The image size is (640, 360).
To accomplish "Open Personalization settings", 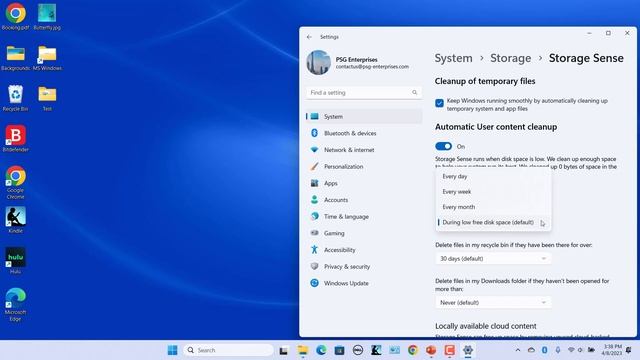I will tap(364, 167).
